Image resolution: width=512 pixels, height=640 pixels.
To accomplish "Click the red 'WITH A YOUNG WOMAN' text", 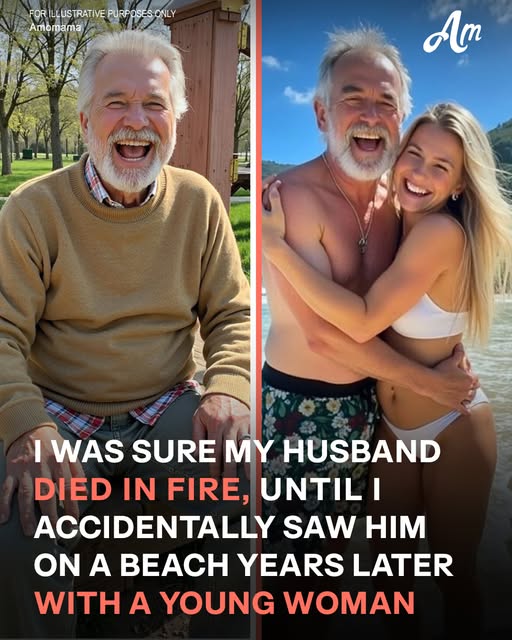I will (x=224, y=602).
